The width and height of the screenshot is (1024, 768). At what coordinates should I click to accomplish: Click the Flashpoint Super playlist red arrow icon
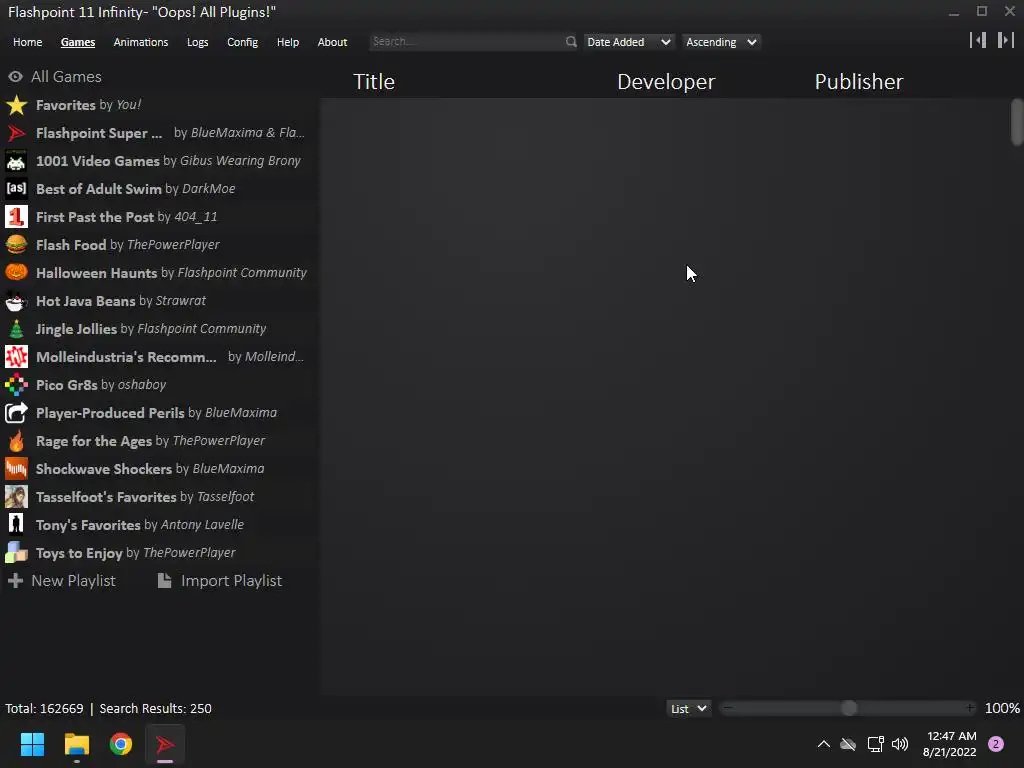[x=16, y=133]
